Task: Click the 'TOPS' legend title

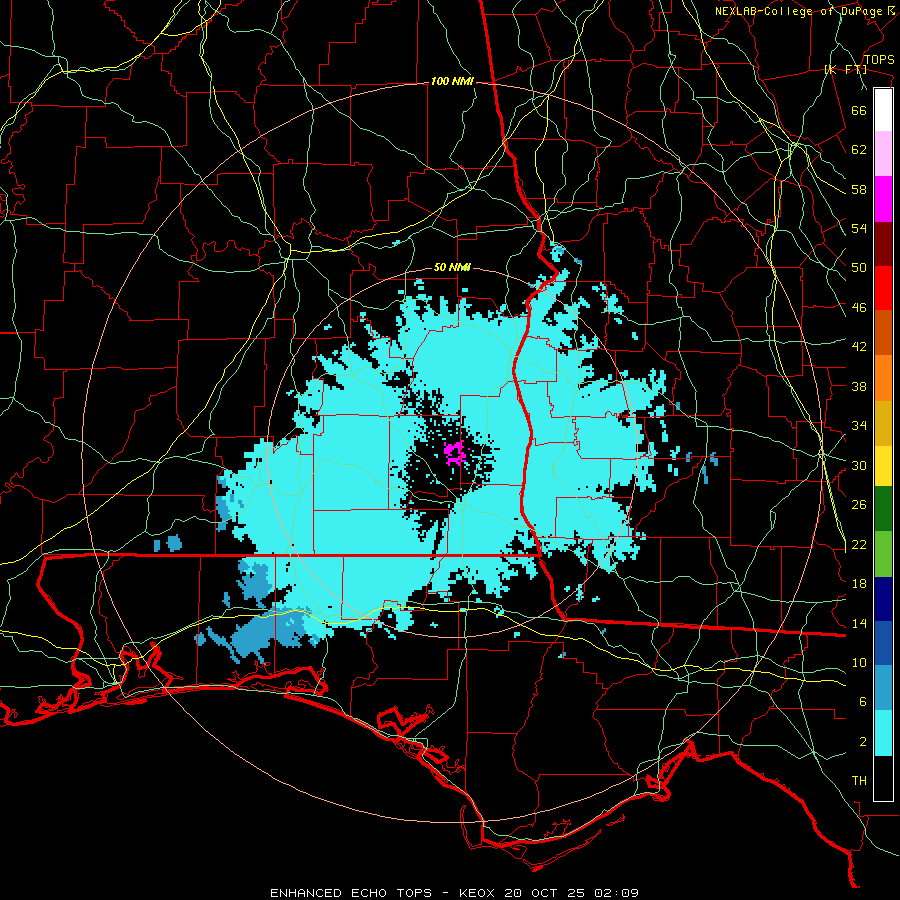Action: coord(879,60)
